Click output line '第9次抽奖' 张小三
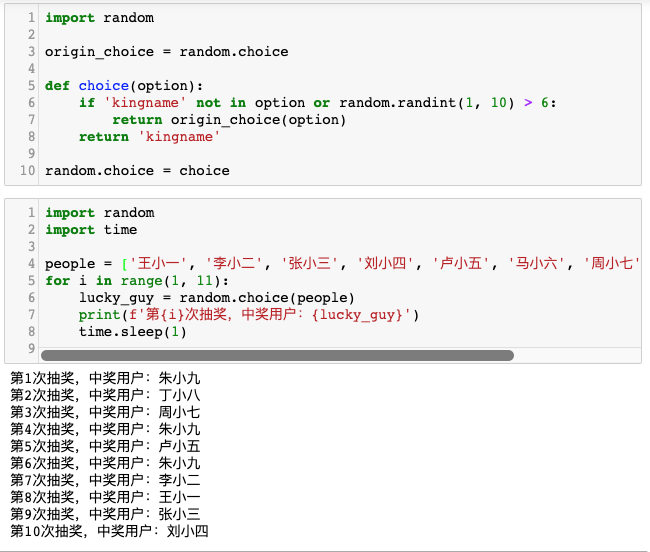 click(x=105, y=514)
